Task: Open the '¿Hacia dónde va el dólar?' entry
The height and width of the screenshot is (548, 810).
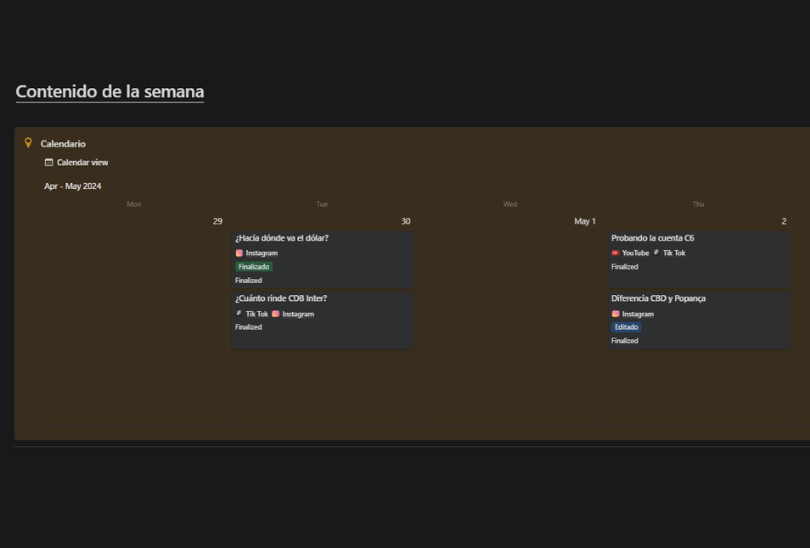Action: click(282, 238)
